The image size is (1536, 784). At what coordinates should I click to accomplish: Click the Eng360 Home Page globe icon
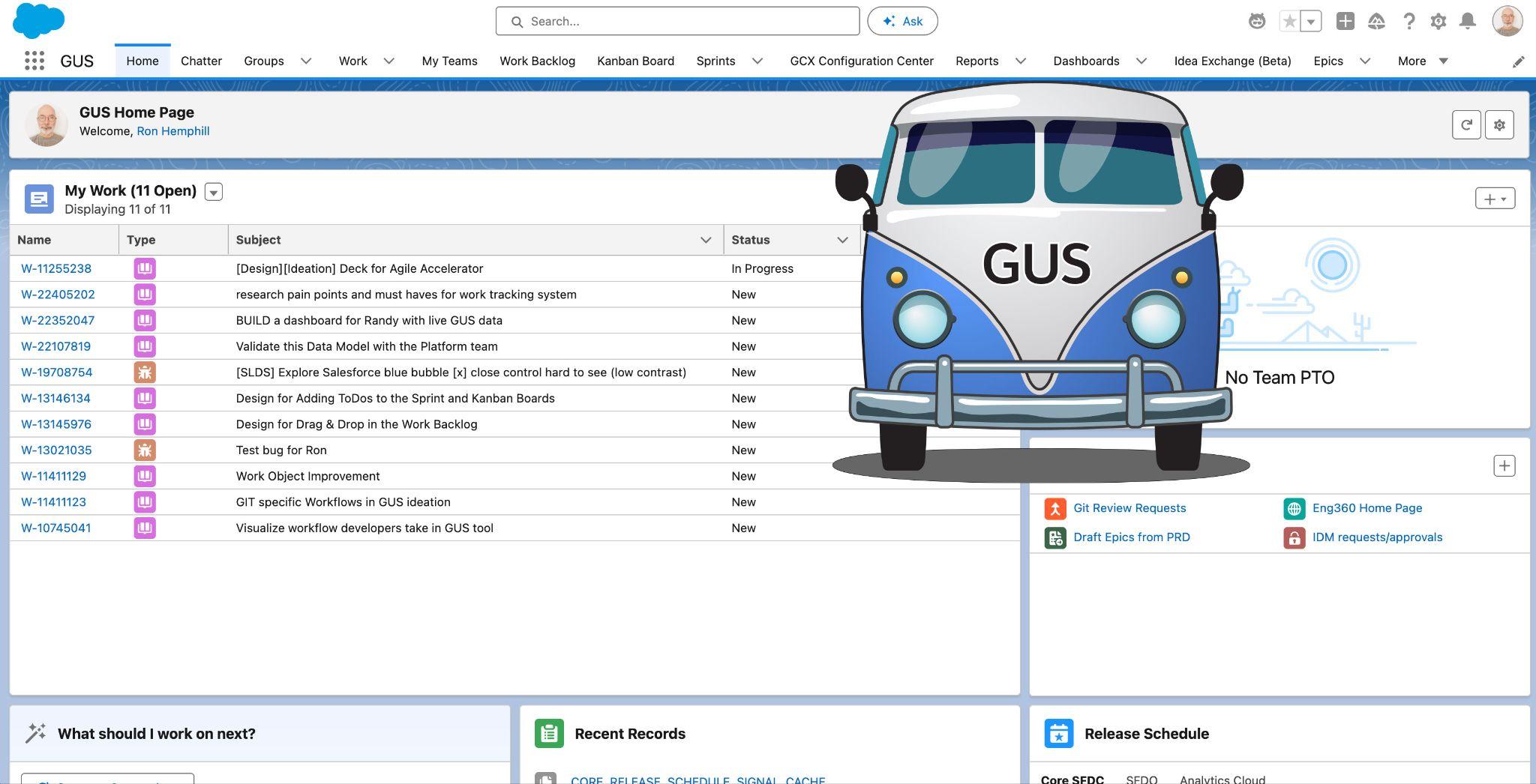point(1294,509)
